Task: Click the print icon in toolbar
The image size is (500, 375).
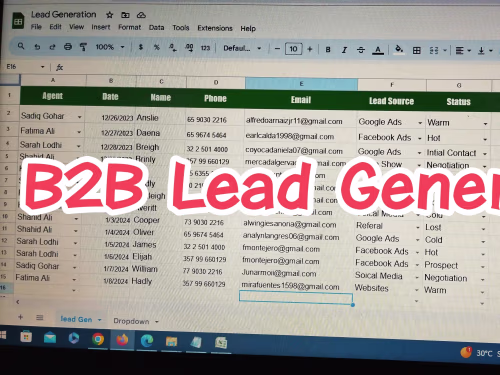Action: click(68, 47)
